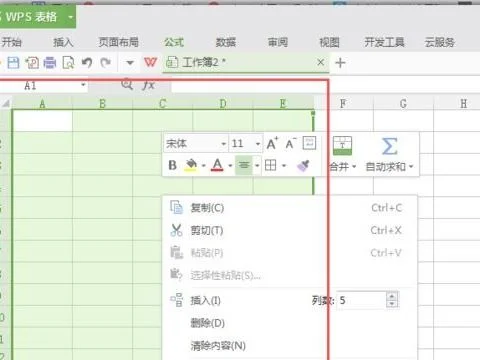
Task: Expand alignment dropdown arrow
Action: tap(257, 166)
